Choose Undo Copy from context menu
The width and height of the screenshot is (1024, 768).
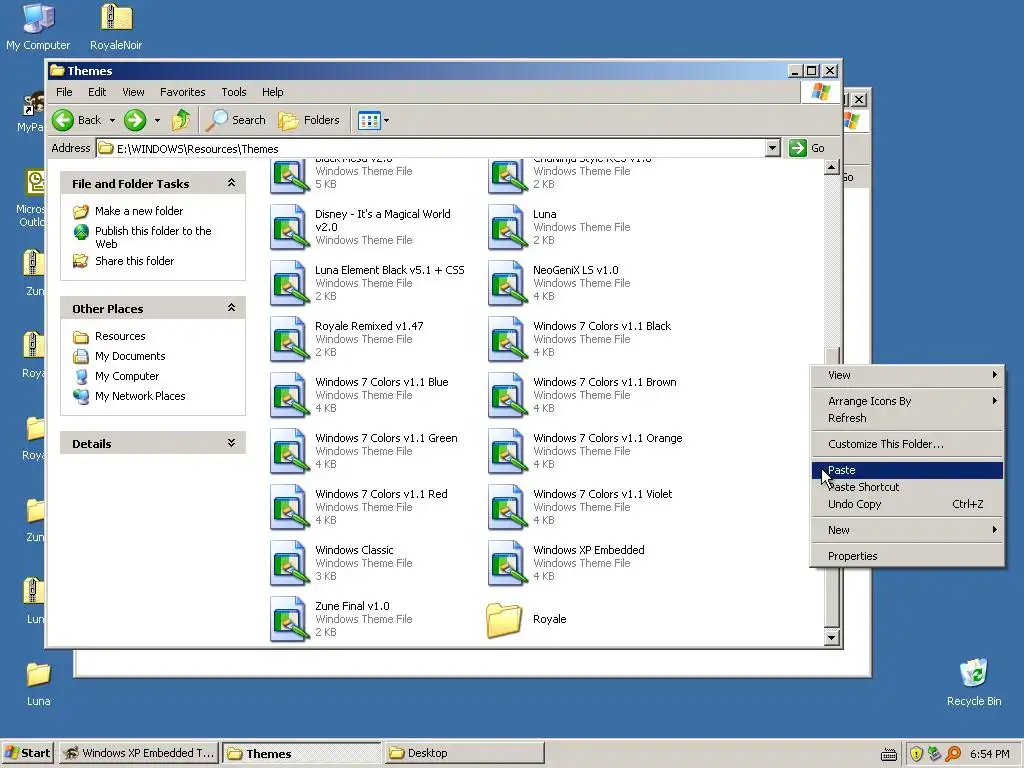907,504
